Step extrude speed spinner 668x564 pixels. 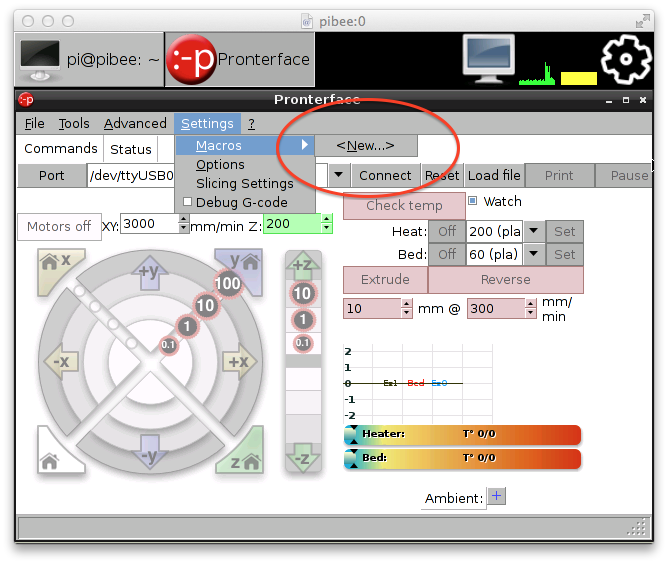click(530, 308)
